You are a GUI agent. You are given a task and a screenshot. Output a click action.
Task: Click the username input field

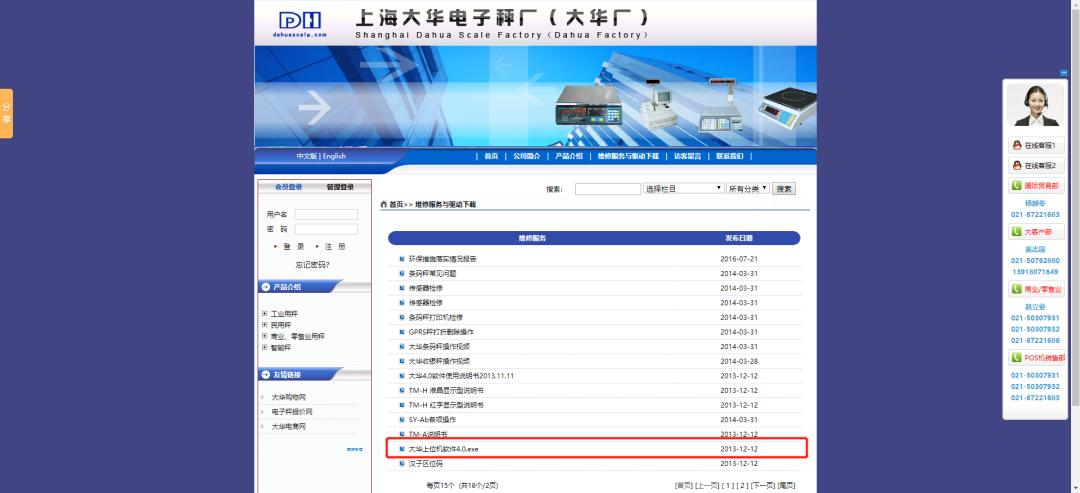pyautogui.click(x=326, y=214)
